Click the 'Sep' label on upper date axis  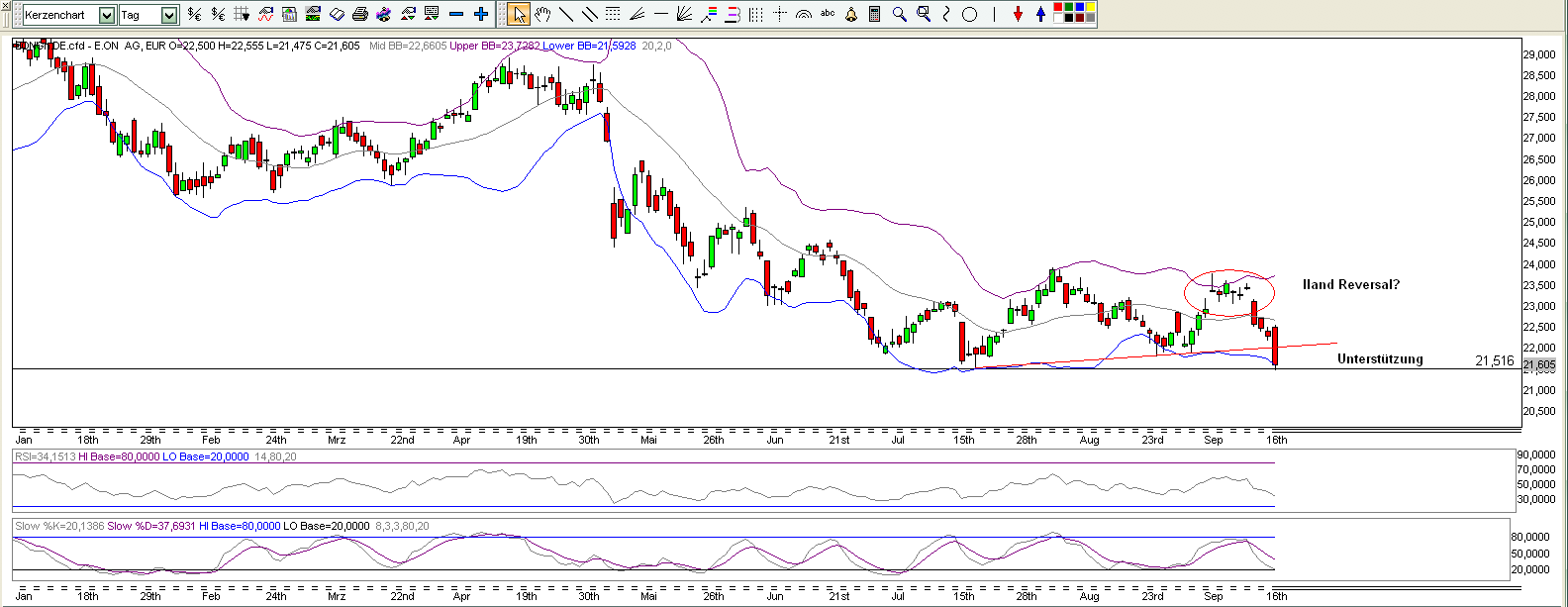[x=1214, y=440]
